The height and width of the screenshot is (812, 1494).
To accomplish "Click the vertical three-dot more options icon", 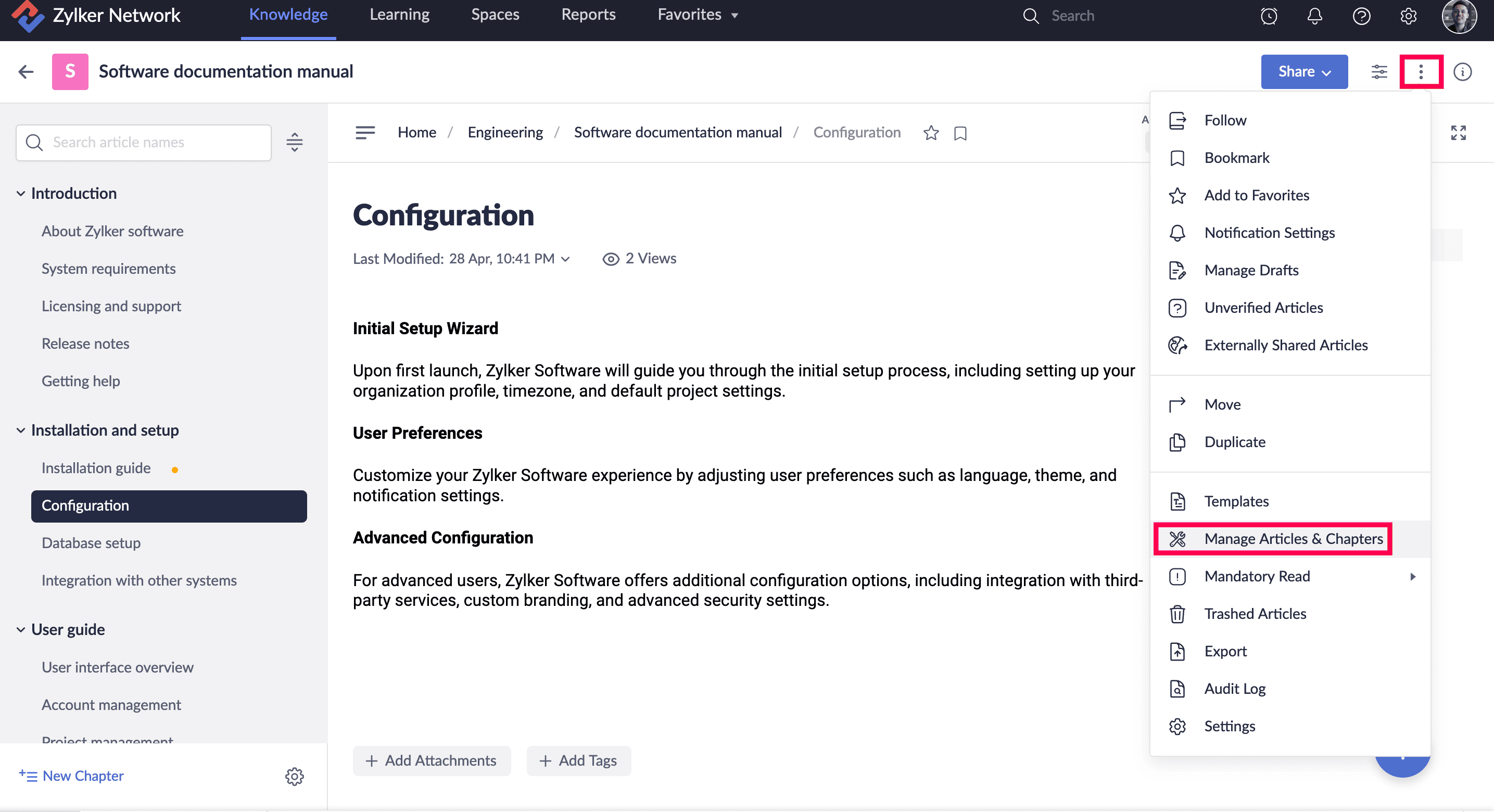I will click(x=1421, y=72).
